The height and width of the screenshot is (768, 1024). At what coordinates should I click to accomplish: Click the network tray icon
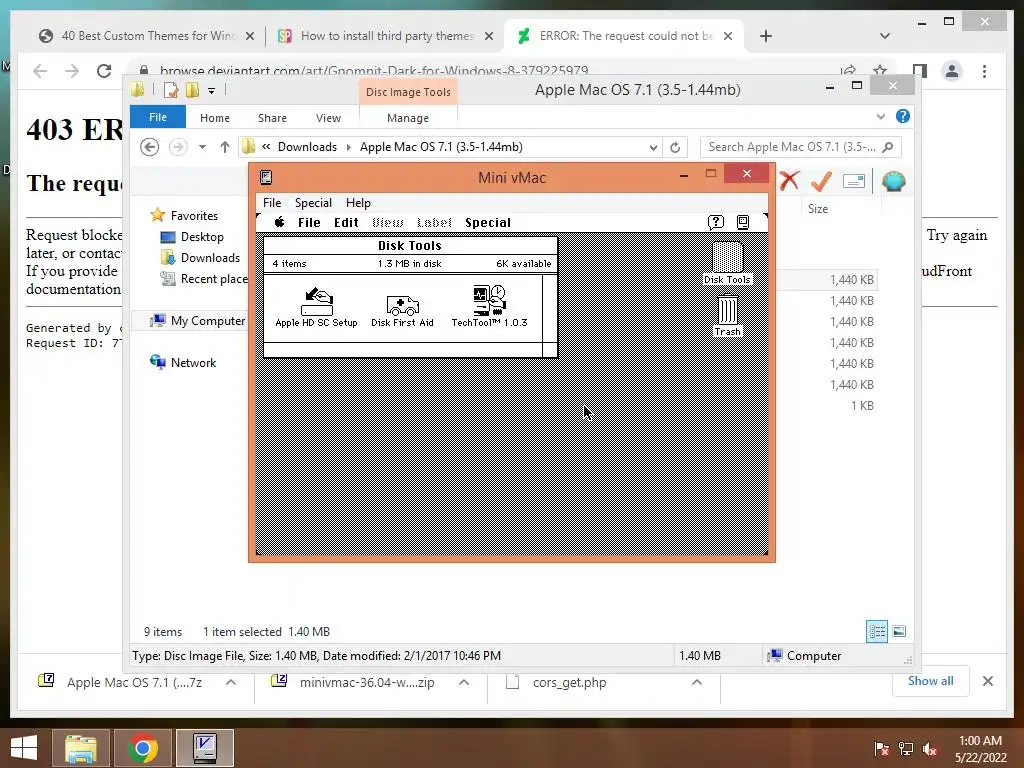(906, 749)
